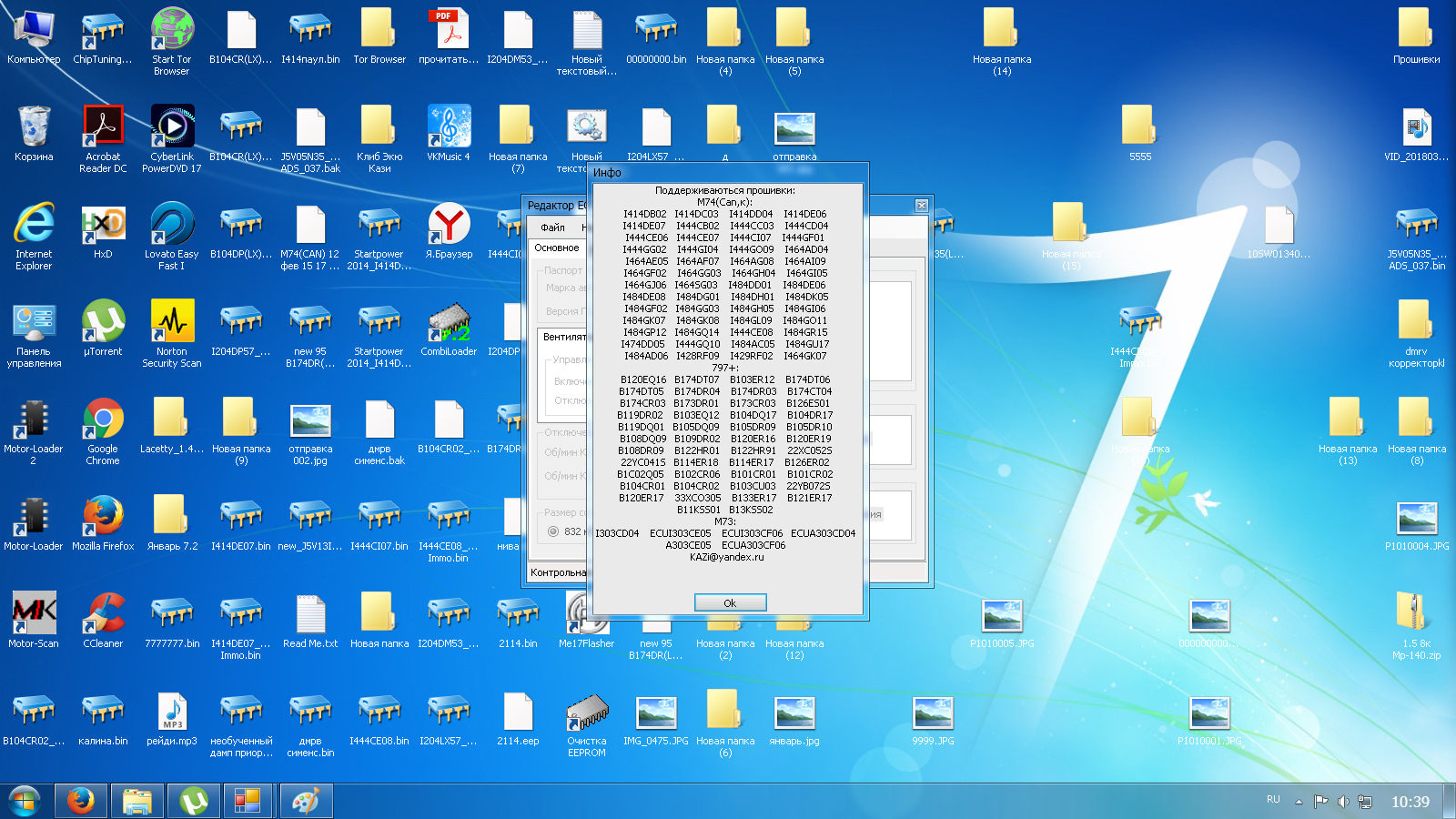Open VKMusic 4 shortcut
Viewport: 1456px width, 819px height.
click(x=449, y=135)
